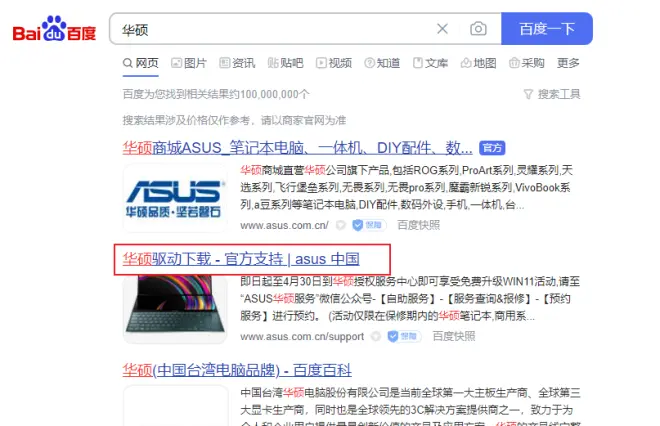Open the 文库 tab
Screen dimensions: 660x426
click(430, 63)
